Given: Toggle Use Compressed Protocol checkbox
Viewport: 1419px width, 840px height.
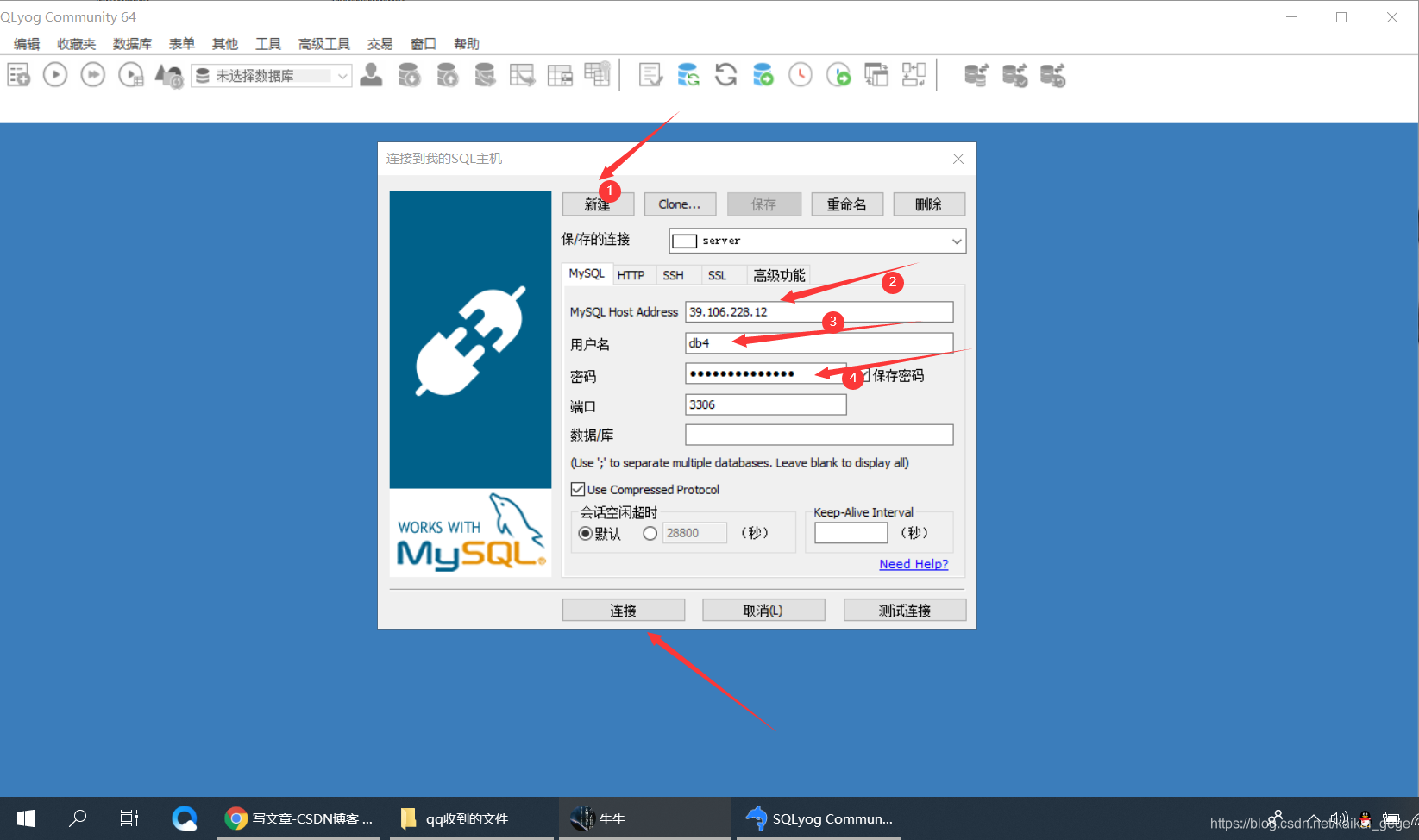Looking at the screenshot, I should pyautogui.click(x=578, y=489).
